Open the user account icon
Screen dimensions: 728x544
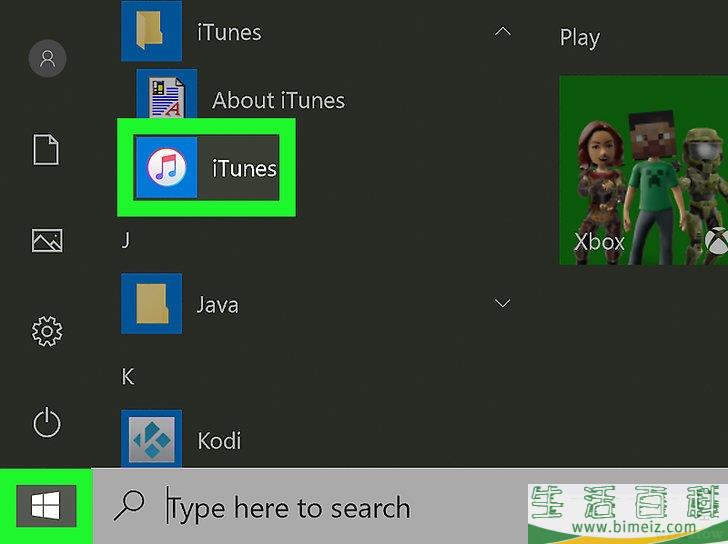click(x=47, y=58)
